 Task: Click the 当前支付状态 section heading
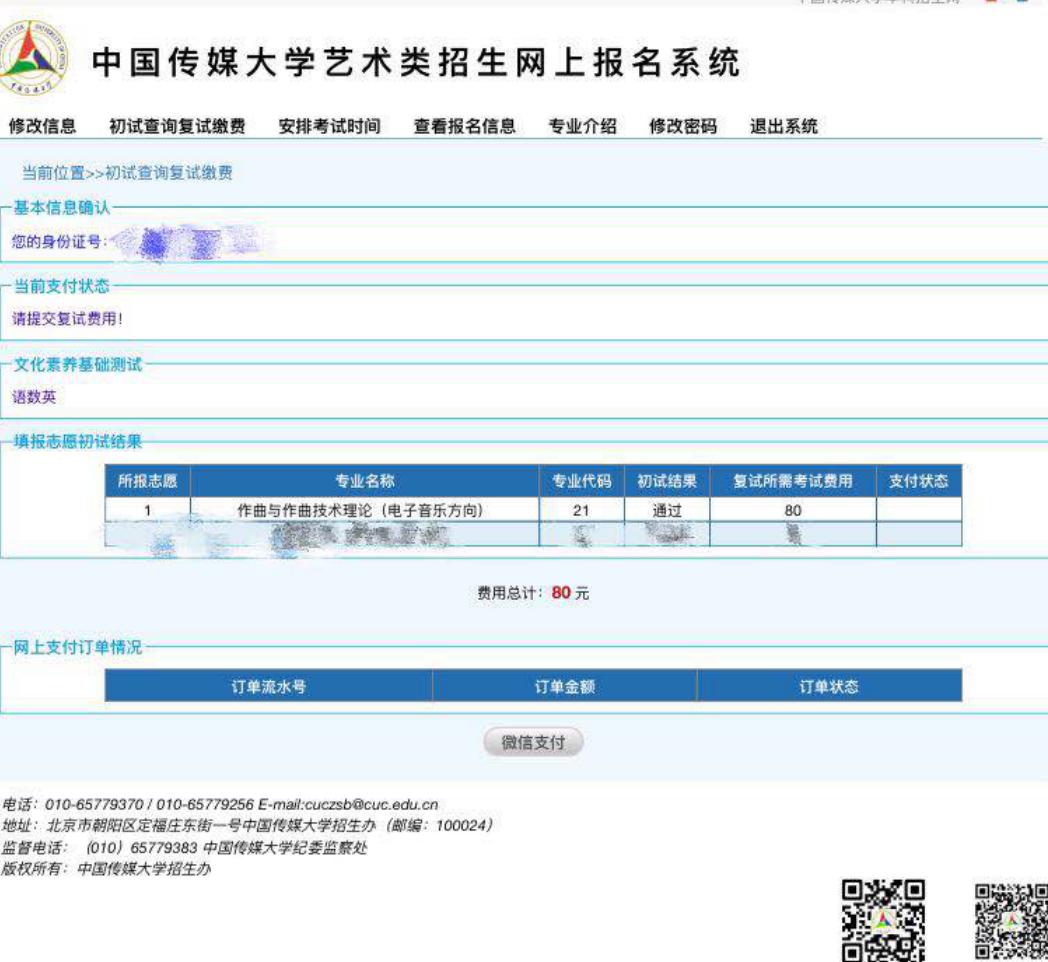click(x=61, y=286)
